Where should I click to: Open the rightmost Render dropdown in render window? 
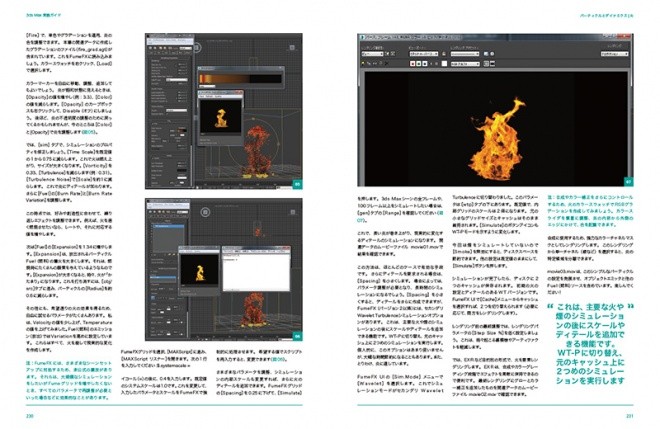pyautogui.click(x=615, y=54)
